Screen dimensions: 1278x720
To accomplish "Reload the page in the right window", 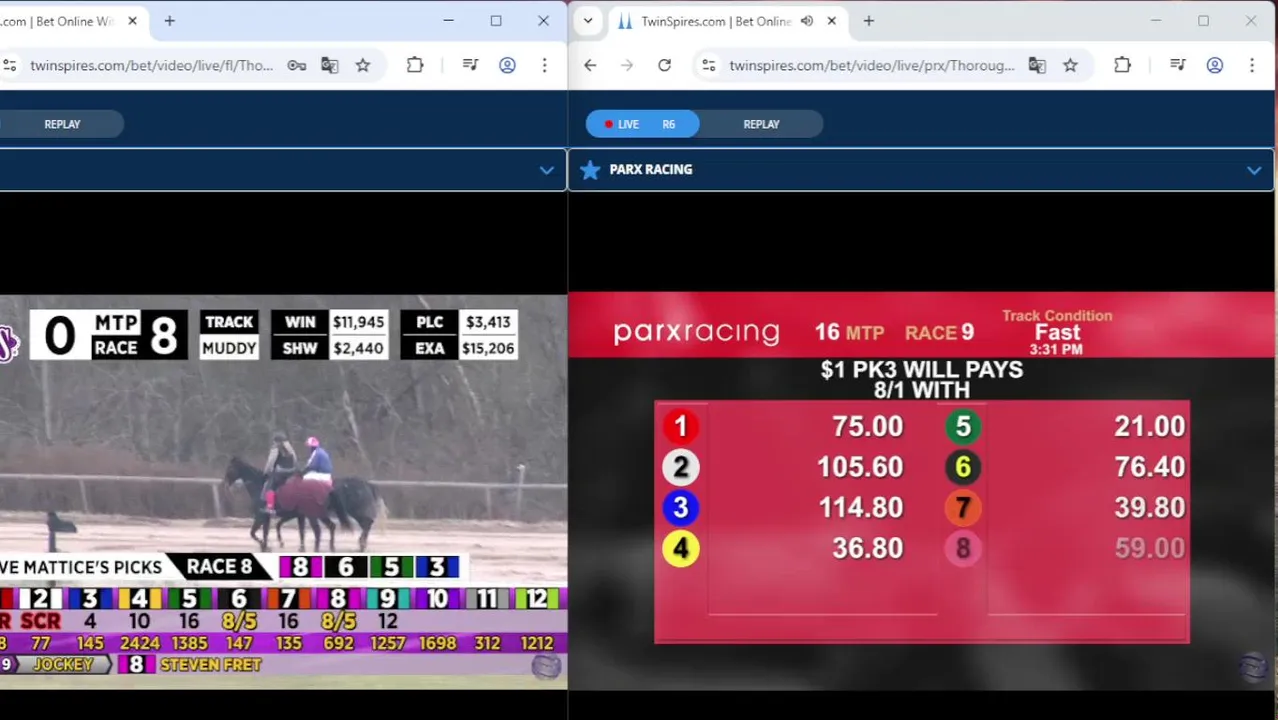I will (664, 65).
